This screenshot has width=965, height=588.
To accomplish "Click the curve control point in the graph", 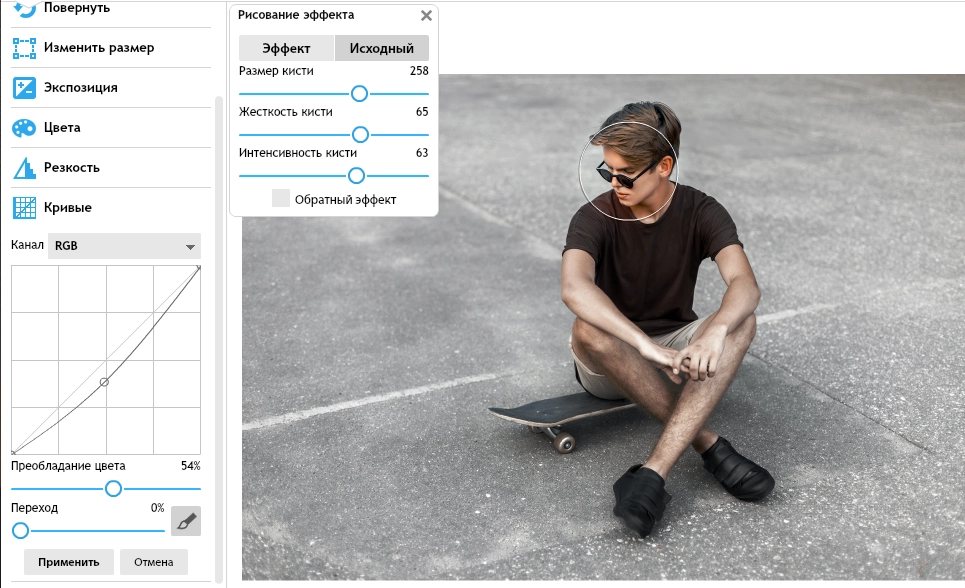I will 104,382.
